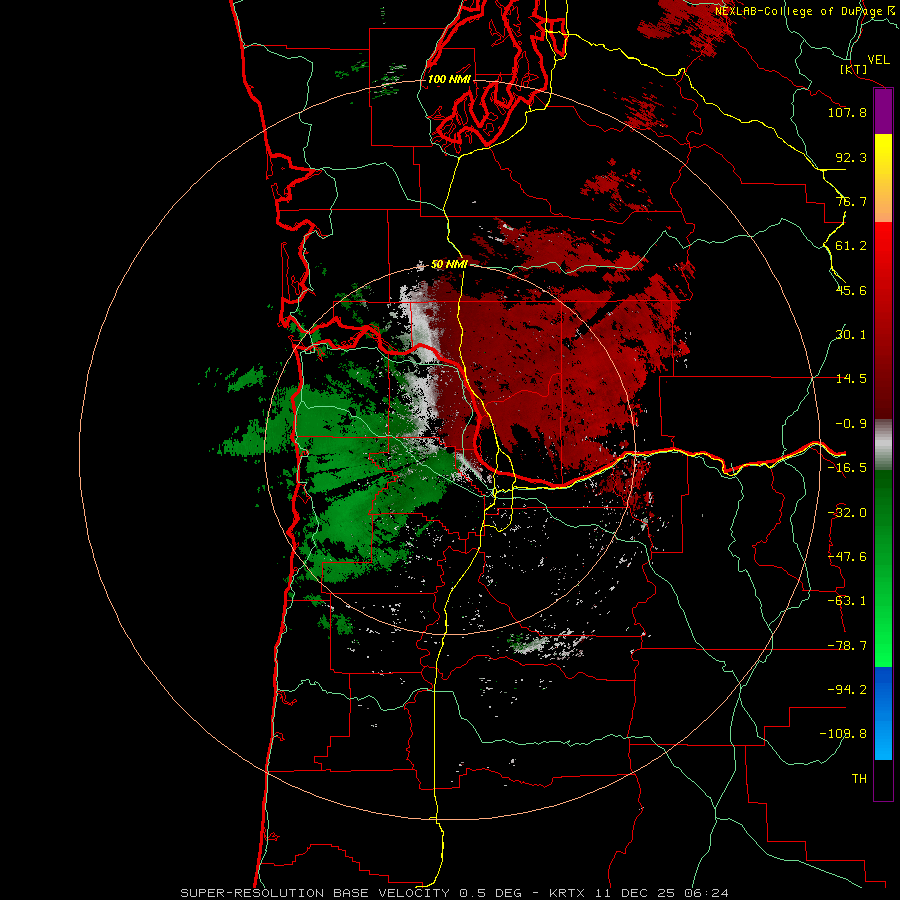The image size is (900, 900).
Task: Click the [KT] units label
Action: tap(853, 69)
